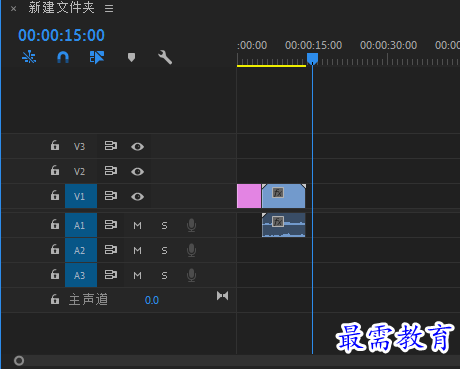Click master track volume value 0.0
This screenshot has width=460, height=369.
152,300
